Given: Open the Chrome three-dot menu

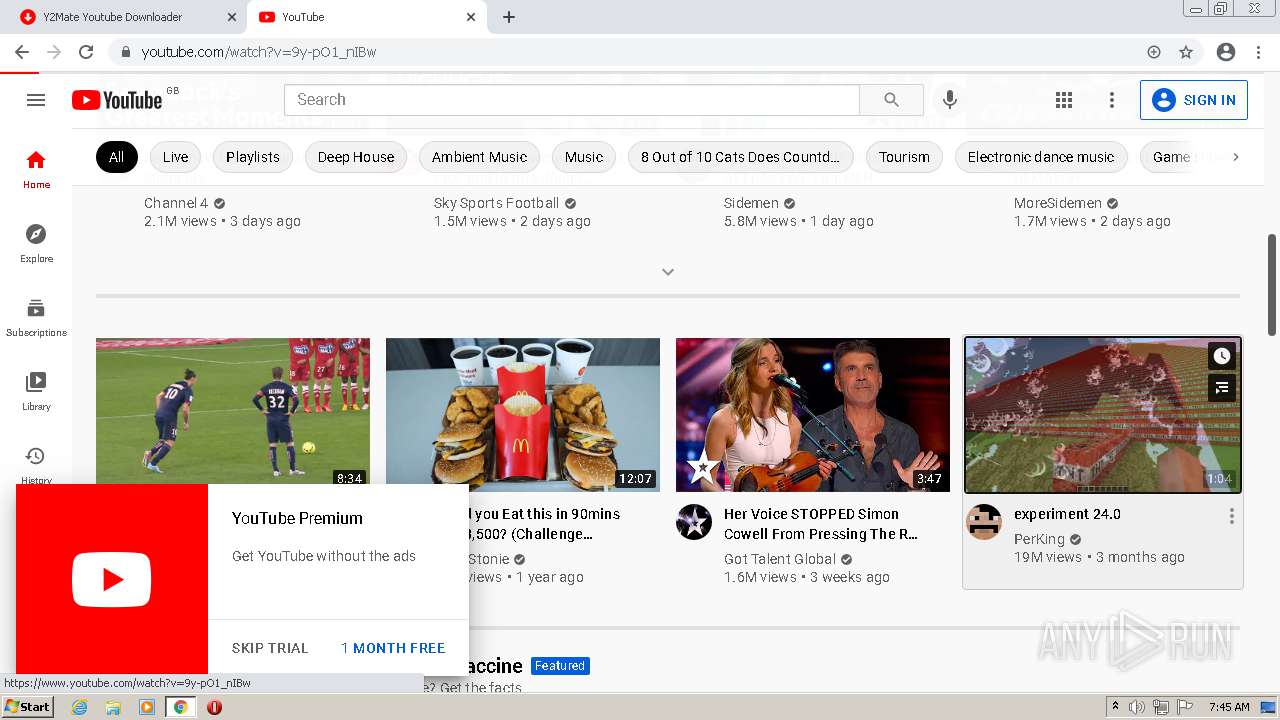Looking at the screenshot, I should tap(1259, 52).
